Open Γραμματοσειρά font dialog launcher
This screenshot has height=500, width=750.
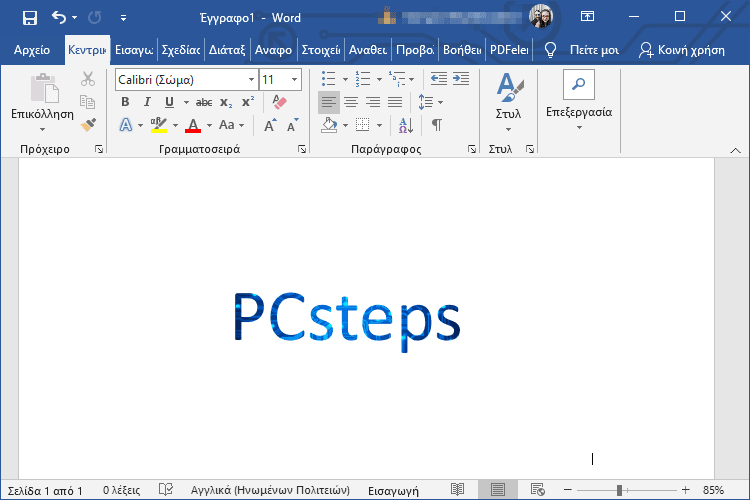click(302, 149)
